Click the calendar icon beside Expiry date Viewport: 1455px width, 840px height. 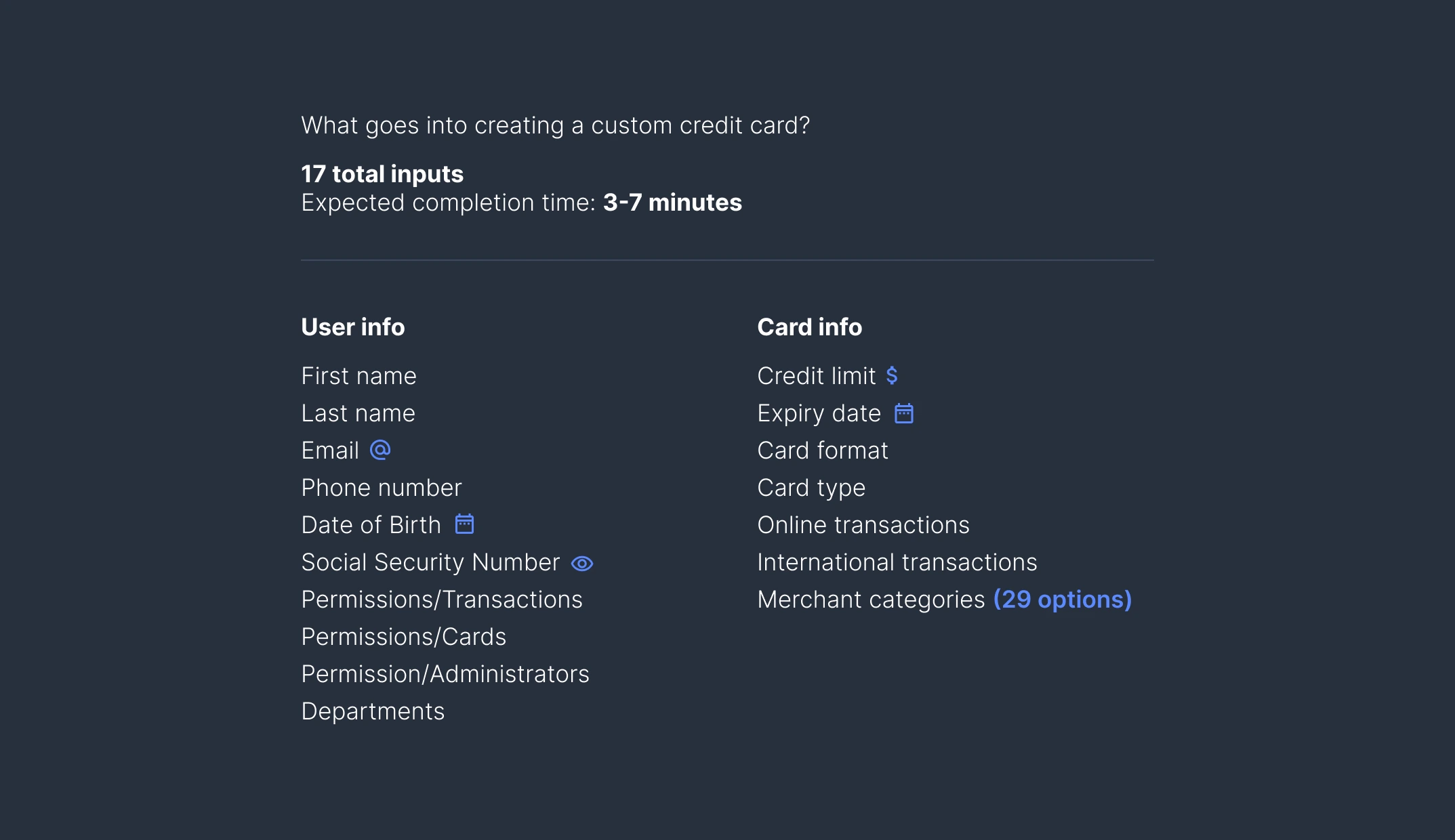point(904,413)
